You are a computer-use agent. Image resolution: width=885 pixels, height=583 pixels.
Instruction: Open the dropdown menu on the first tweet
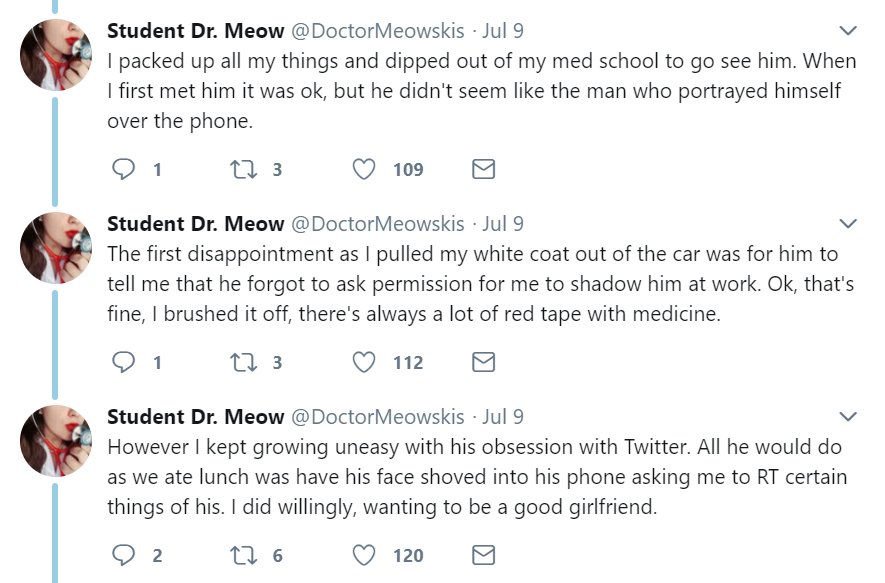[849, 28]
